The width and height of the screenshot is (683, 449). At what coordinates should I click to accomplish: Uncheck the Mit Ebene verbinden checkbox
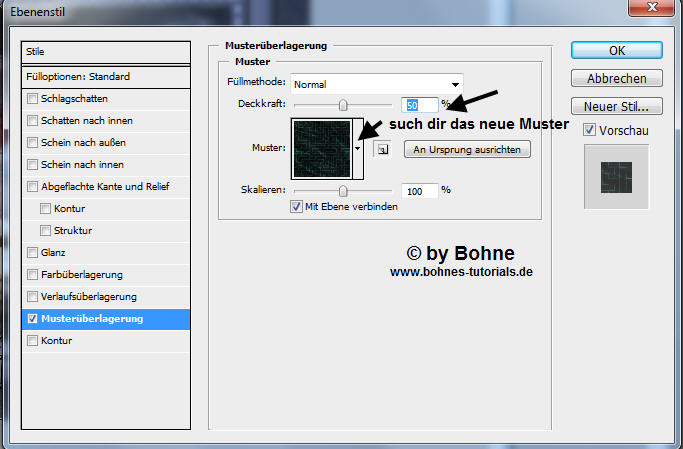click(x=296, y=207)
